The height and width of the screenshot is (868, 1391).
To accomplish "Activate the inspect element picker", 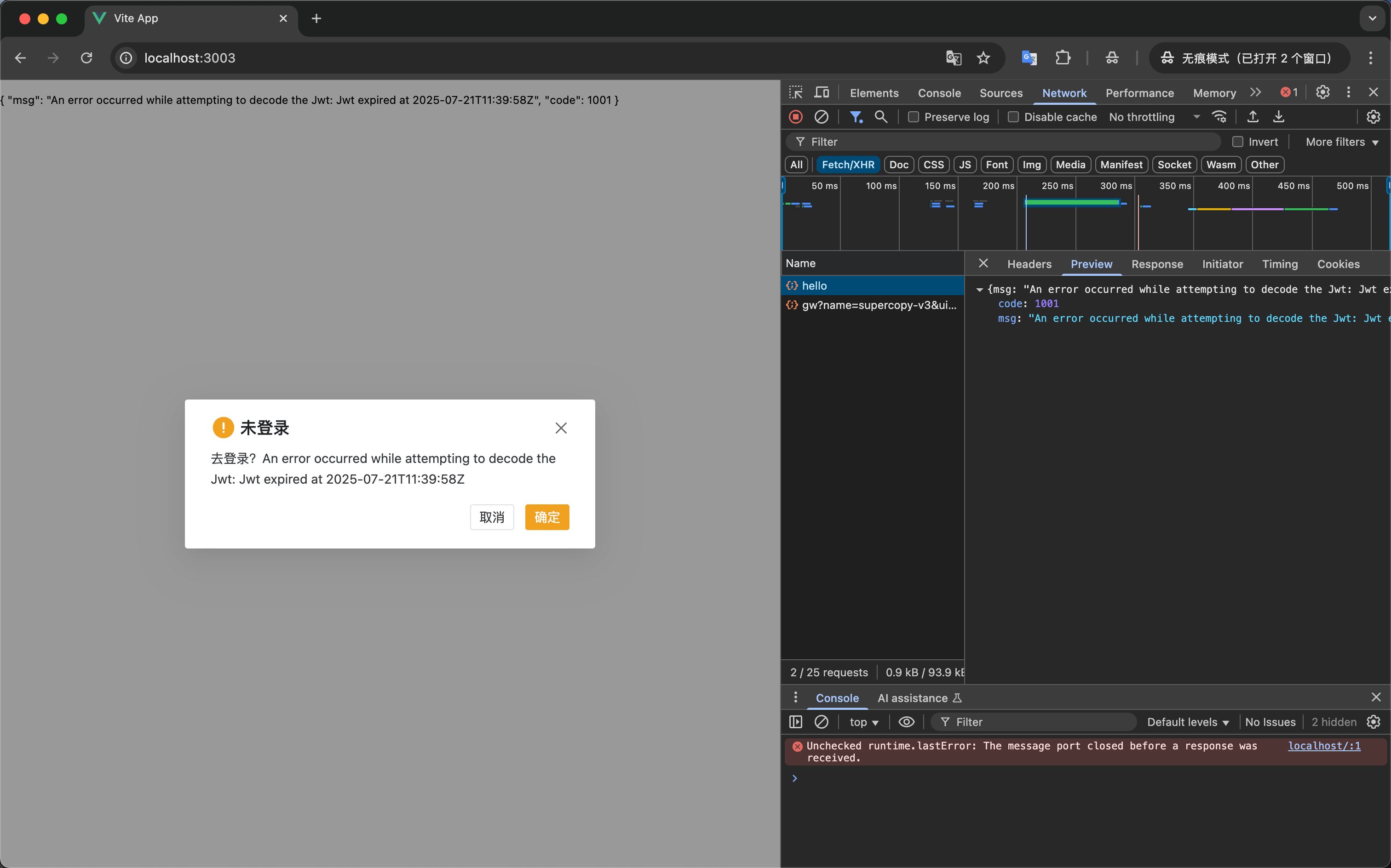I will pos(796,92).
